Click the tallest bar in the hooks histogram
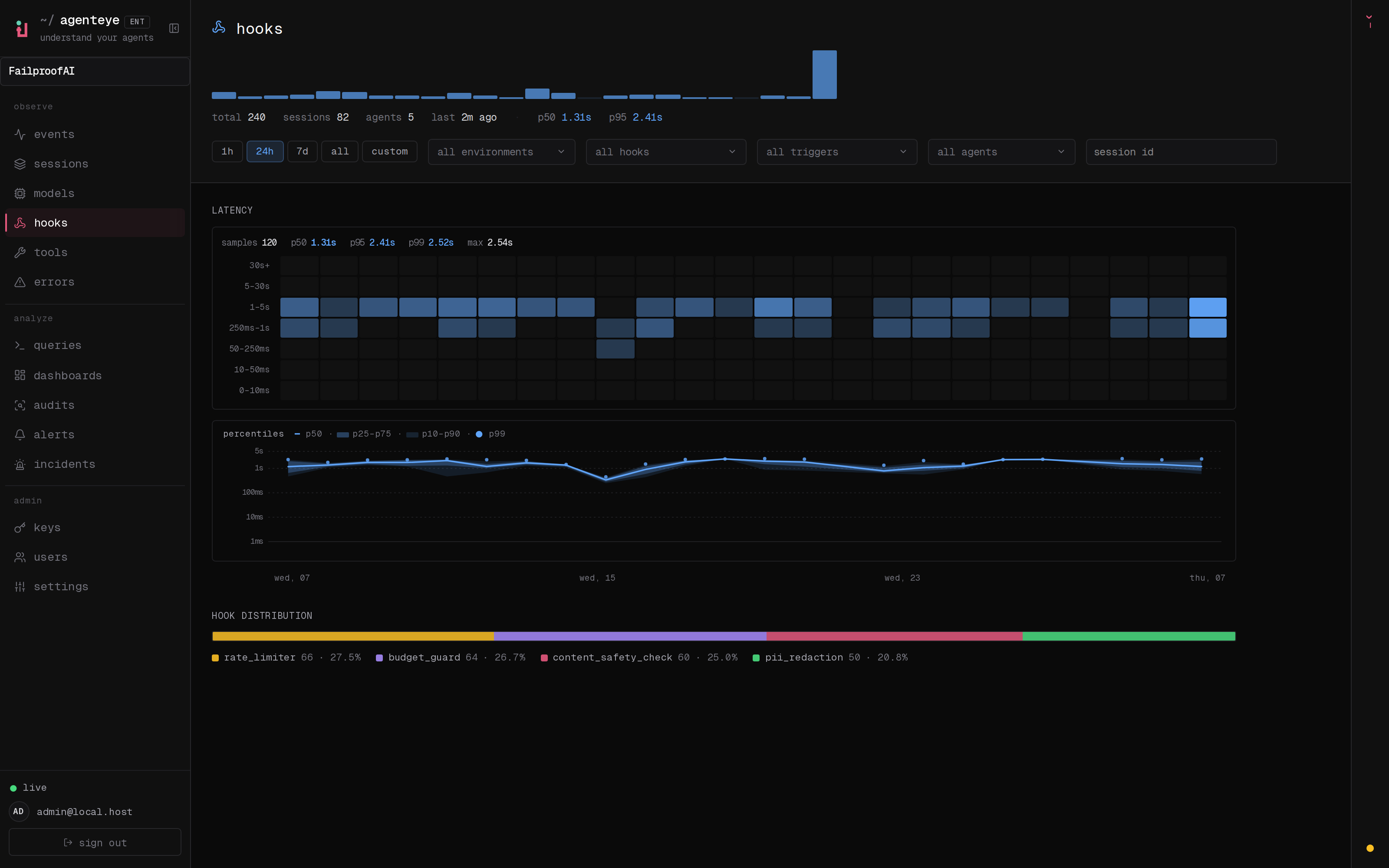This screenshot has height=868, width=1389. [825, 75]
